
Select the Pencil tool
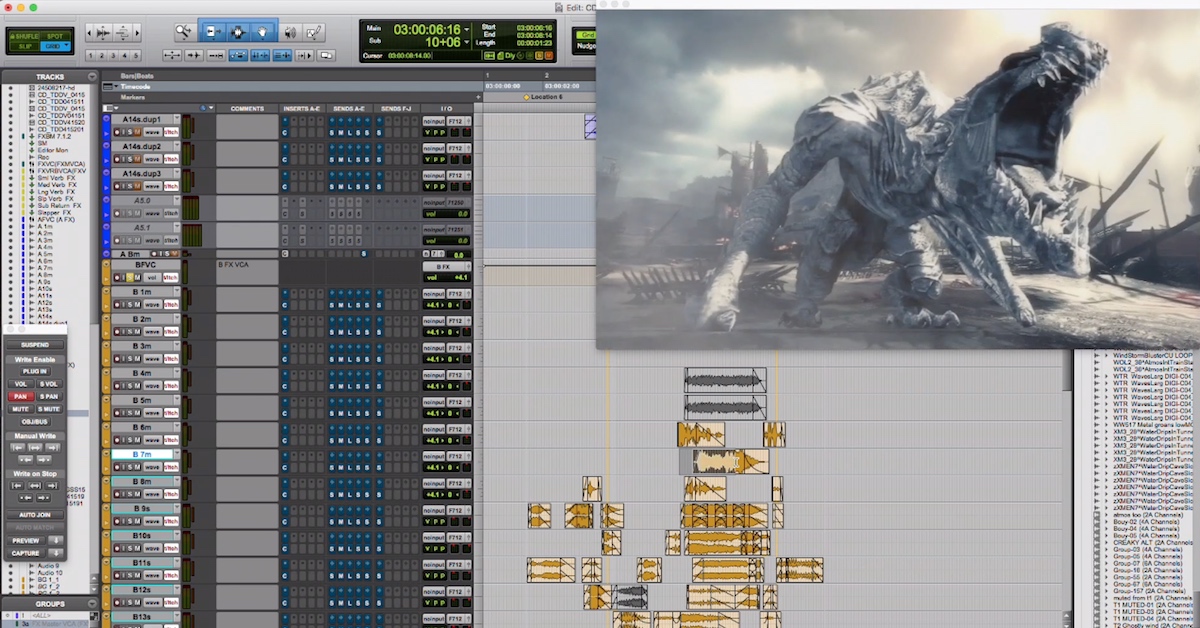point(314,32)
